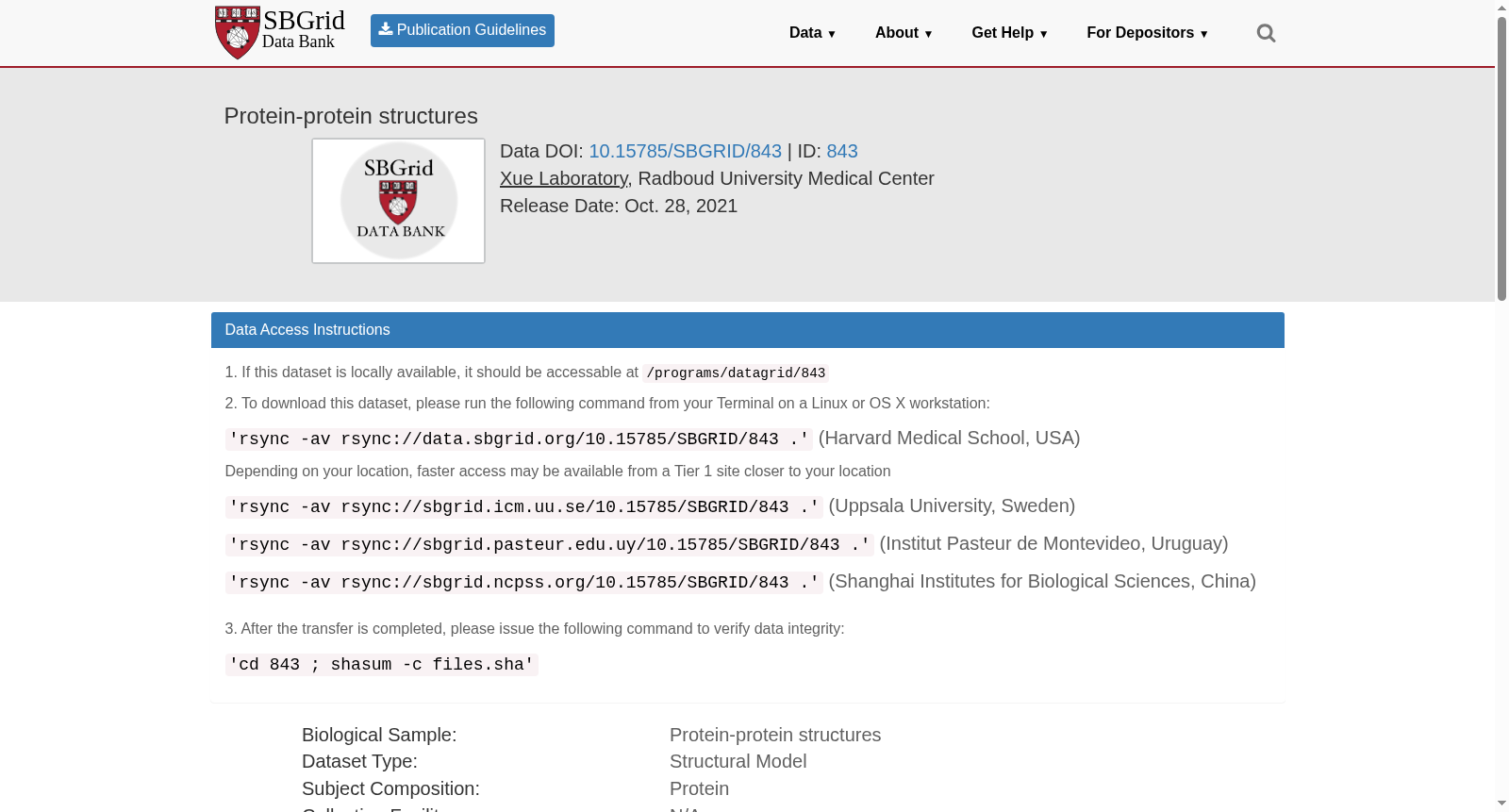The height and width of the screenshot is (812, 1509).
Task: Expand the Data menu
Action: [812, 33]
